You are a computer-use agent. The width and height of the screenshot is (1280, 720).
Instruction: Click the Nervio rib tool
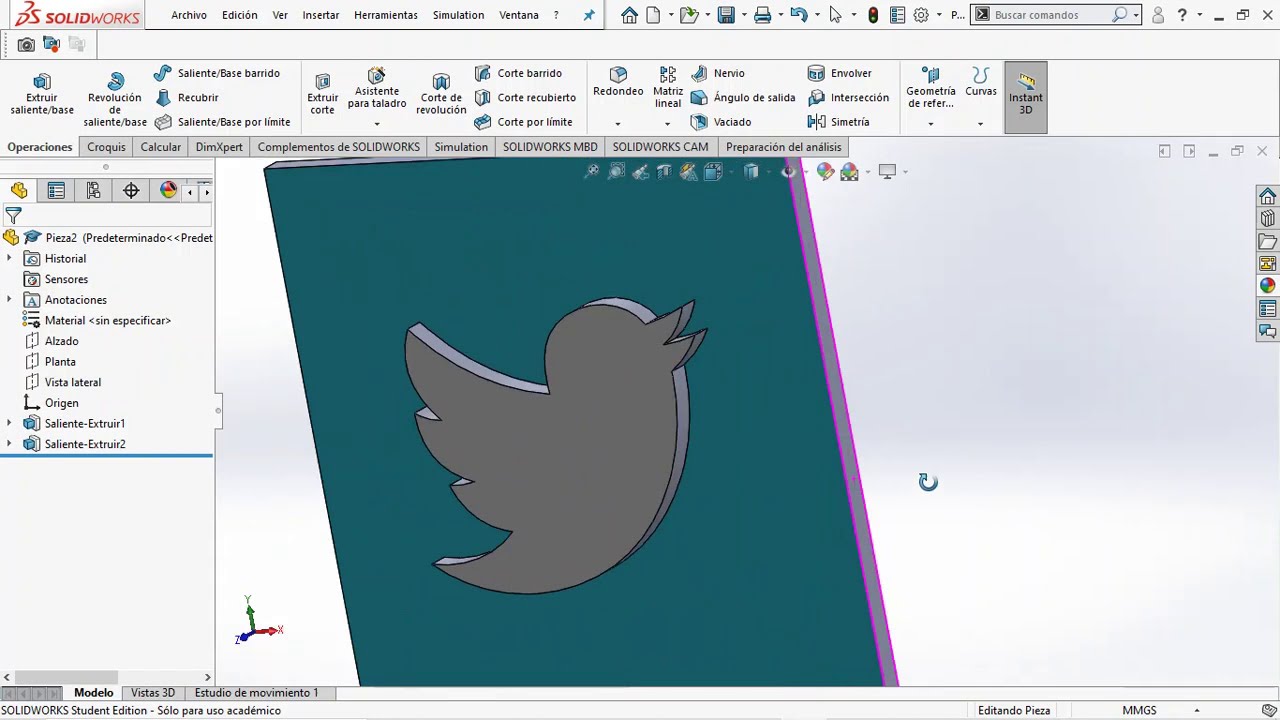[718, 73]
